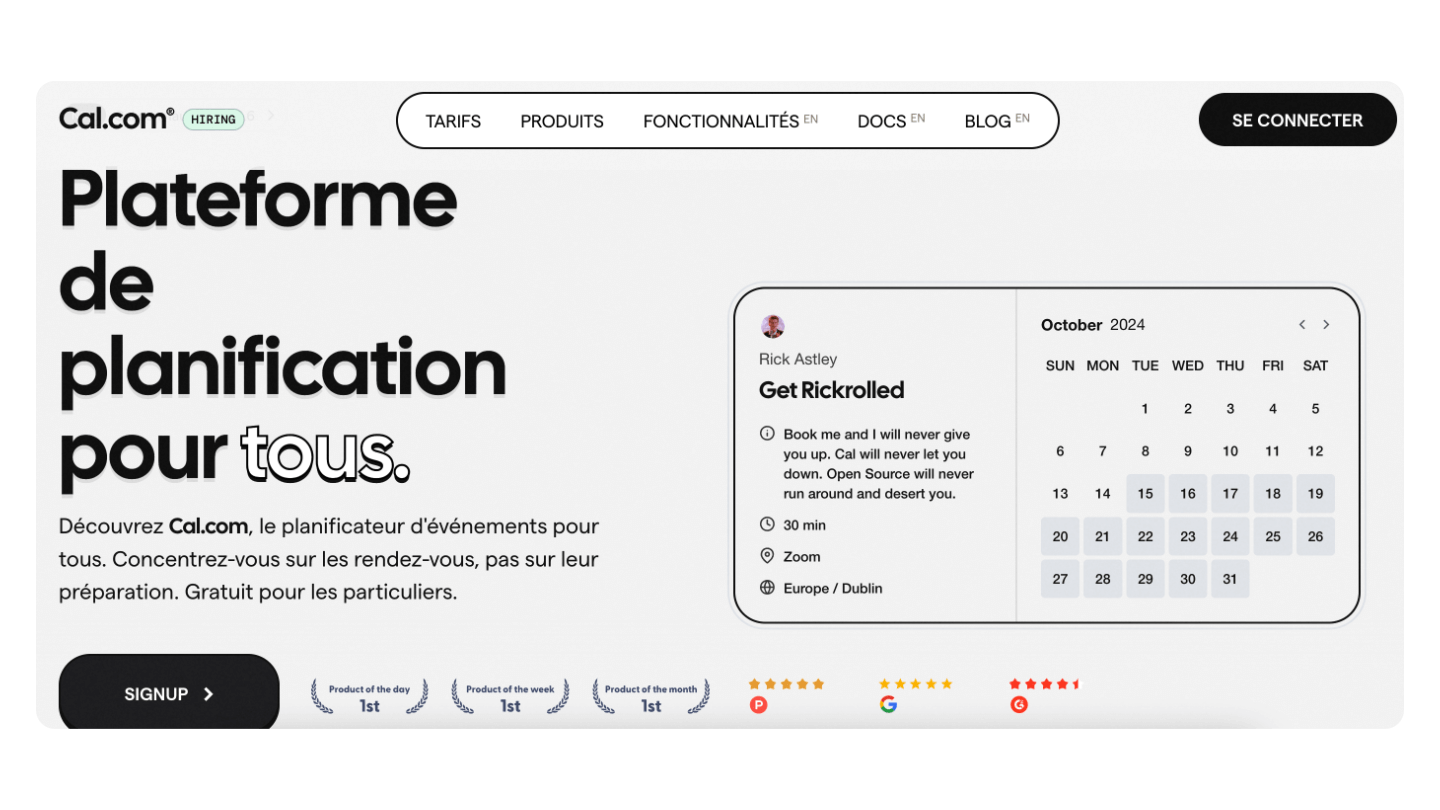Image resolution: width=1440 pixels, height=810 pixels.
Task: Click the 'WED' weekday header
Action: pyautogui.click(x=1188, y=366)
